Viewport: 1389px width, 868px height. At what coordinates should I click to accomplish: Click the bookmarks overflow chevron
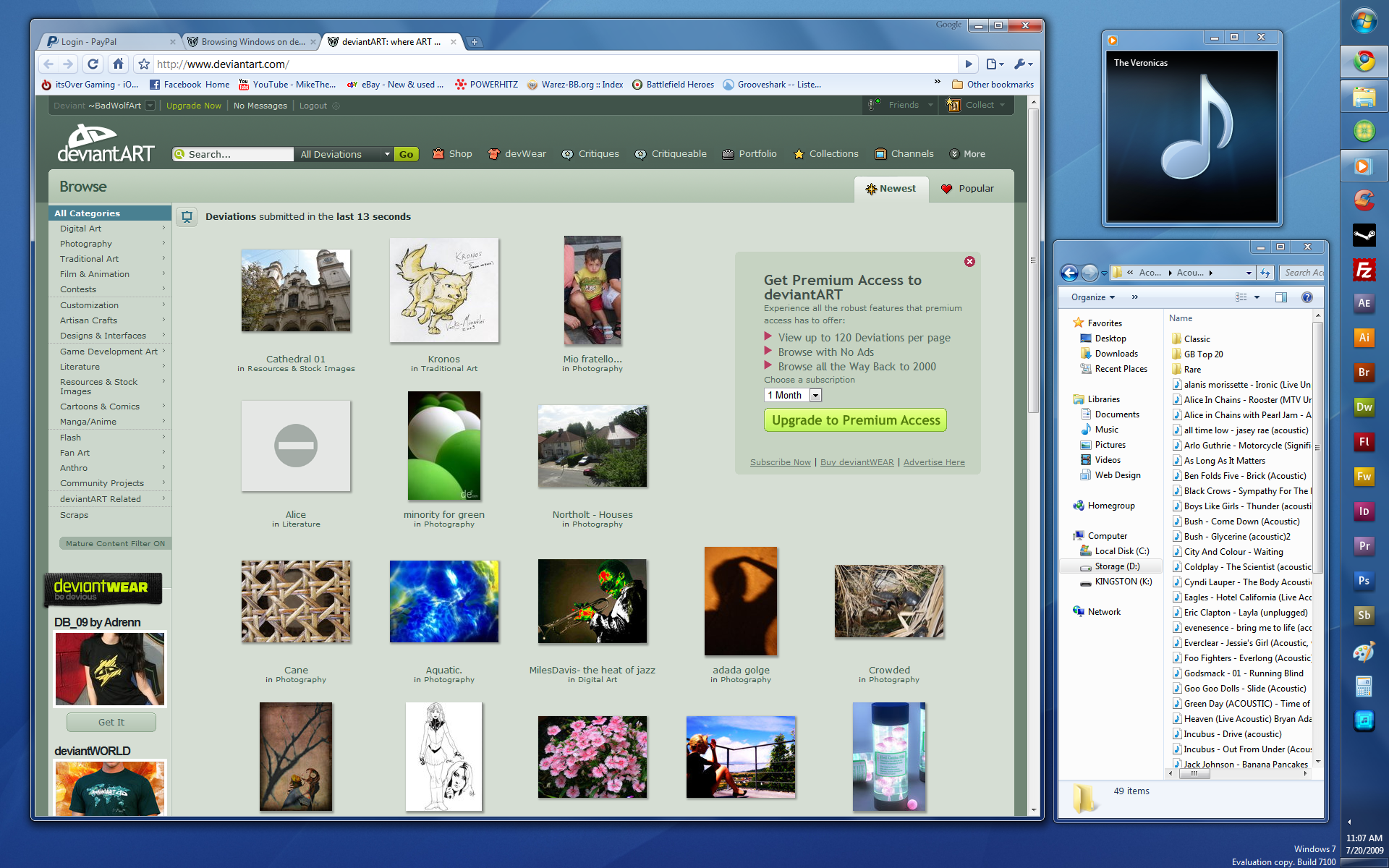click(938, 82)
